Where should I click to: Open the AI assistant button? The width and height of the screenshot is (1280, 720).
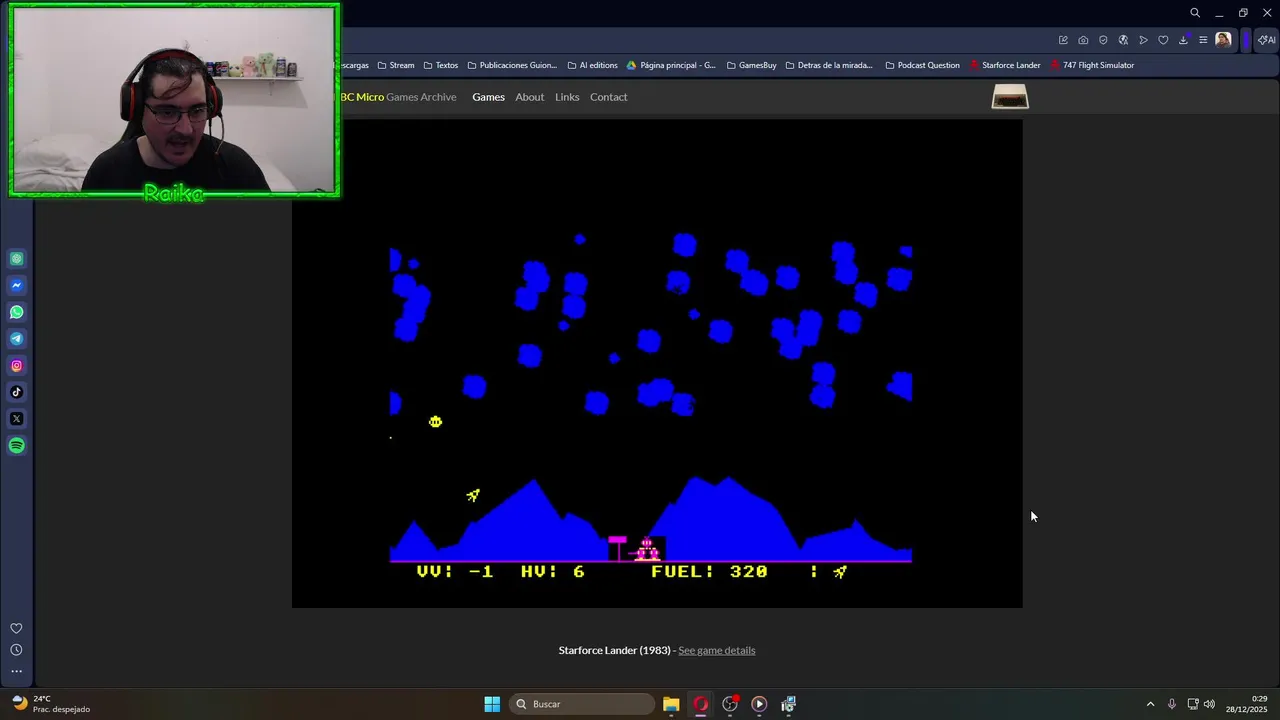pyautogui.click(x=1266, y=40)
